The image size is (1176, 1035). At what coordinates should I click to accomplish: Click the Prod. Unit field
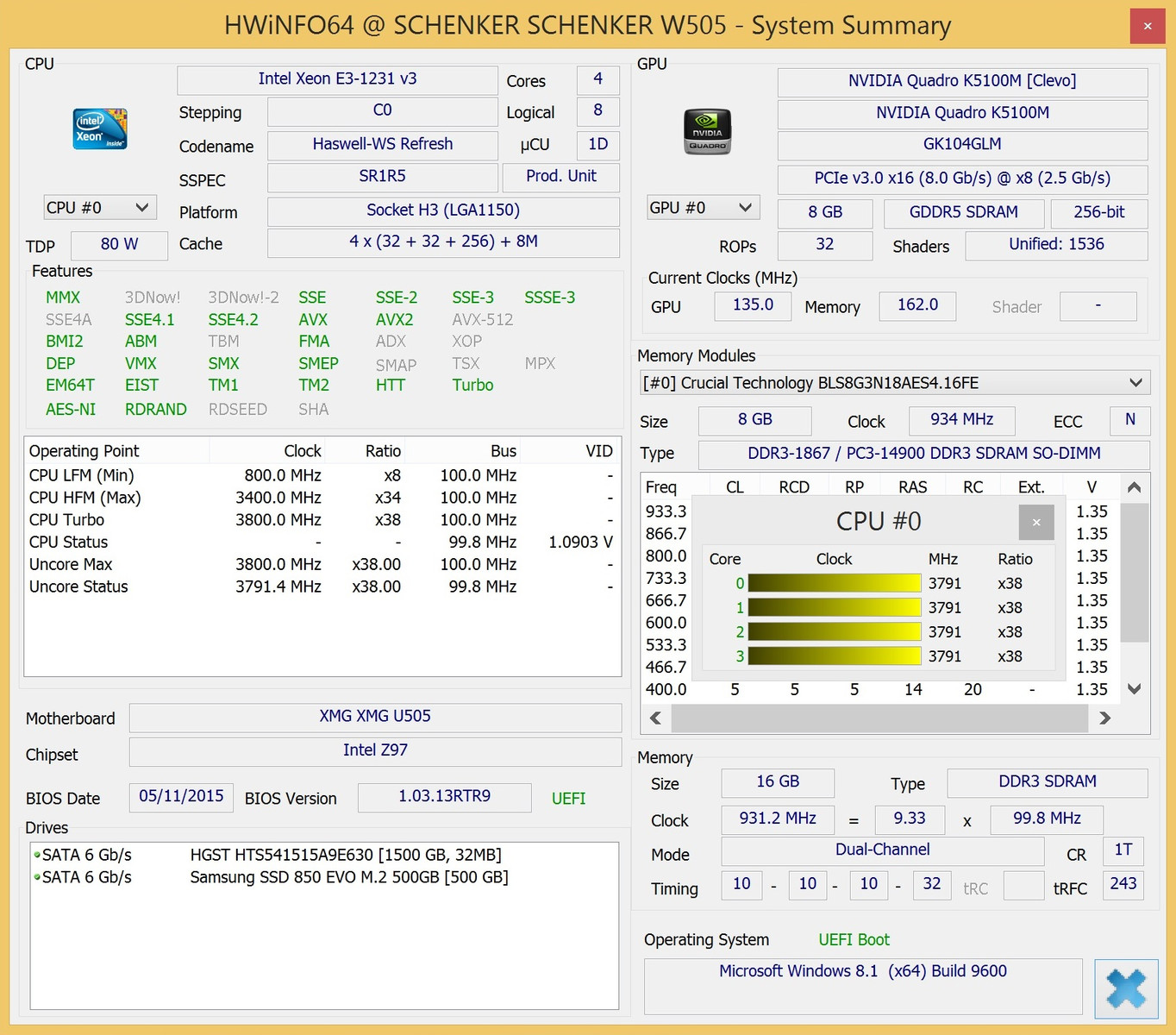click(x=561, y=177)
